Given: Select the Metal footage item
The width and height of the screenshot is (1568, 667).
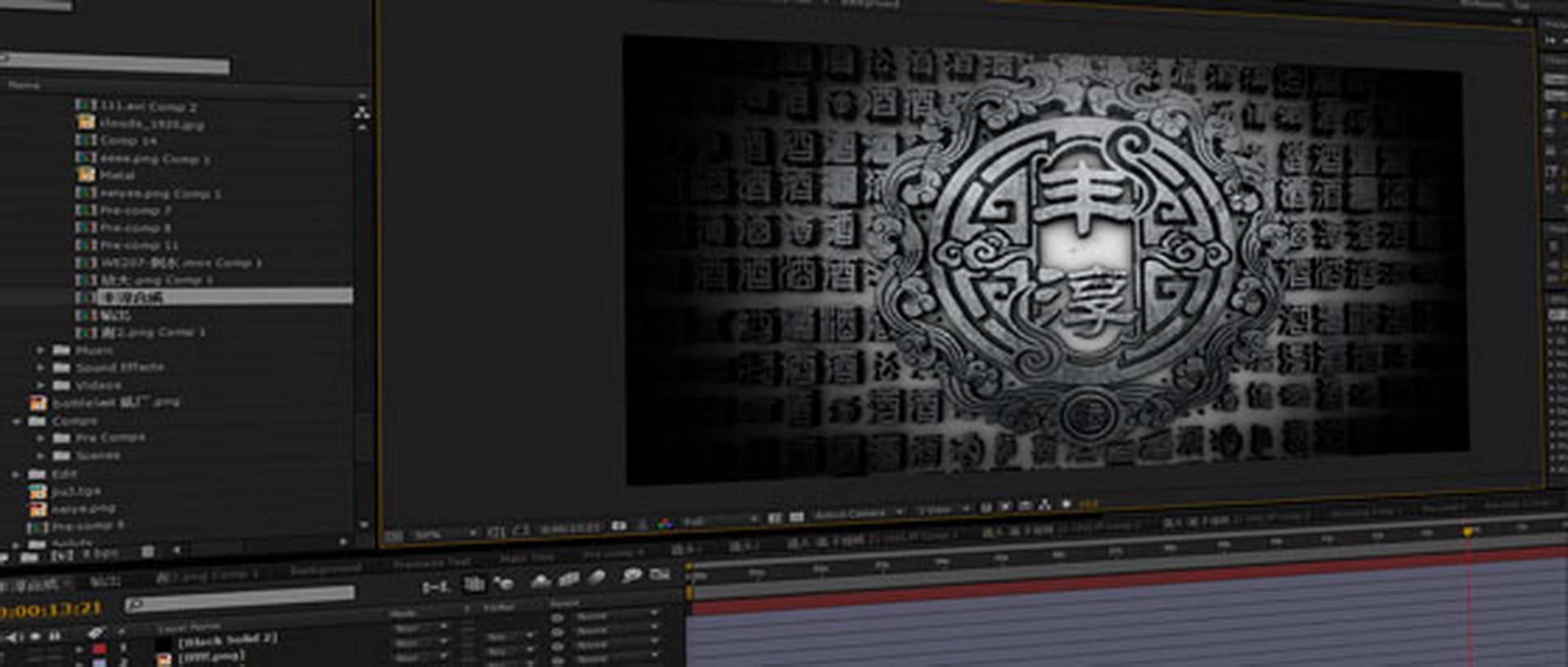Looking at the screenshot, I should click(x=117, y=176).
